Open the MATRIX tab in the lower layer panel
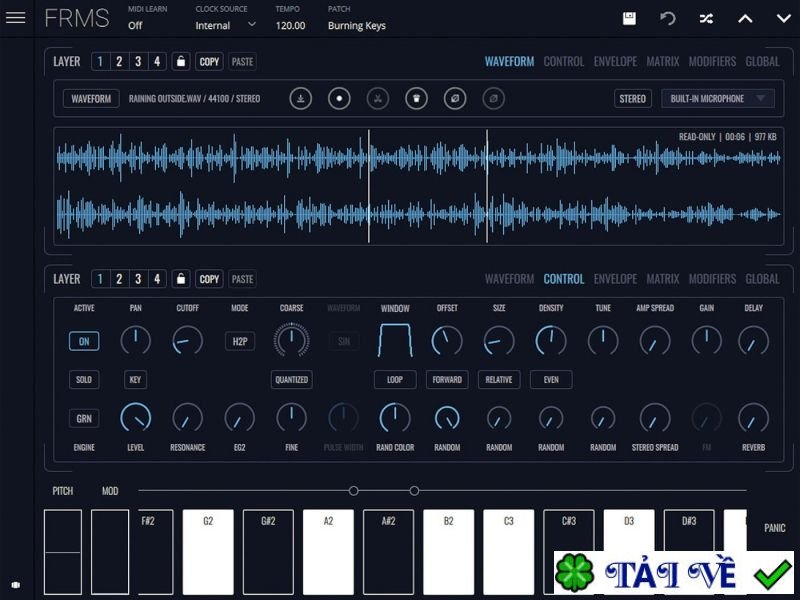Image resolution: width=800 pixels, height=600 pixels. [x=662, y=279]
